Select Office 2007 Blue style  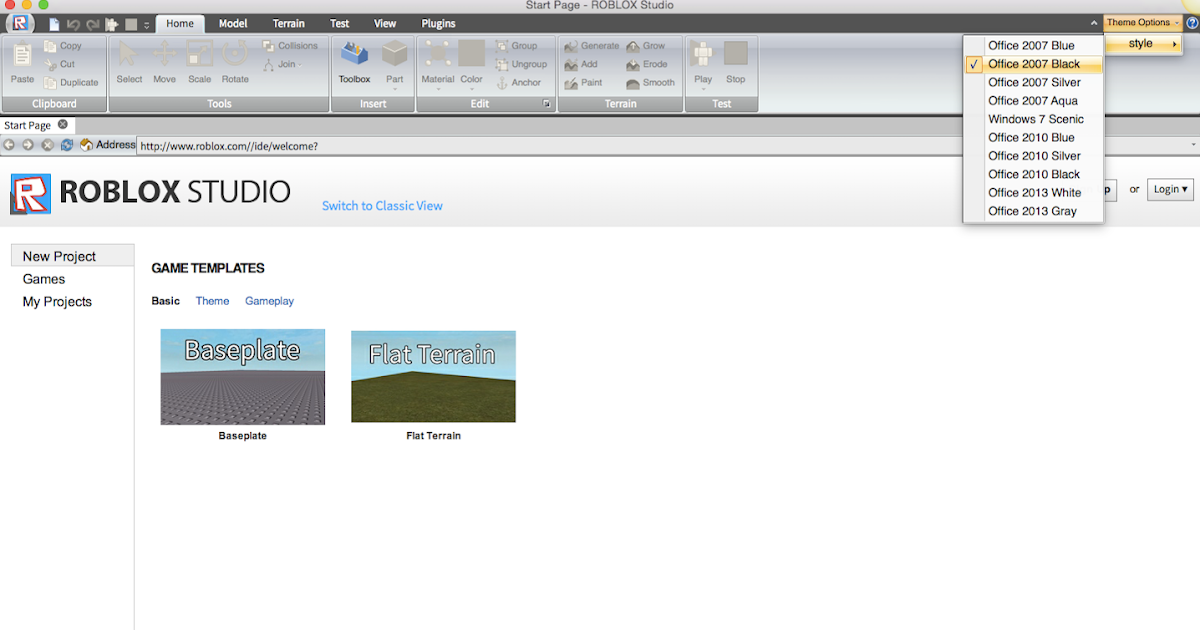[1033, 46]
